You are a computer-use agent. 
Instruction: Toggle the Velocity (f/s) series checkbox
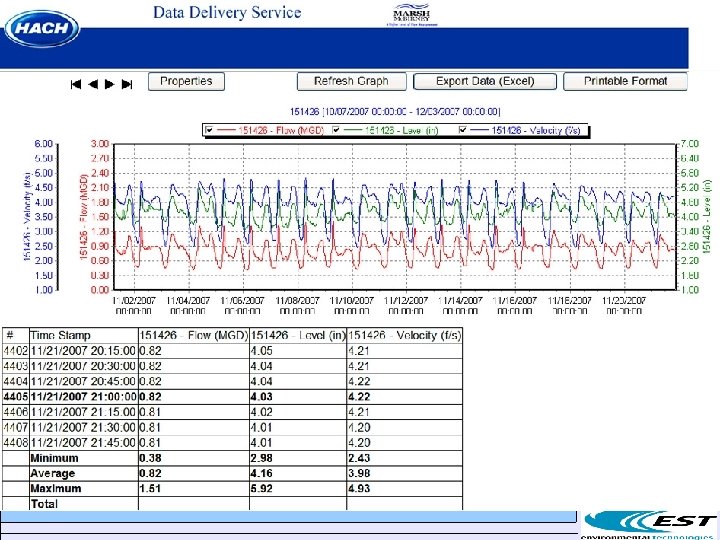point(463,130)
